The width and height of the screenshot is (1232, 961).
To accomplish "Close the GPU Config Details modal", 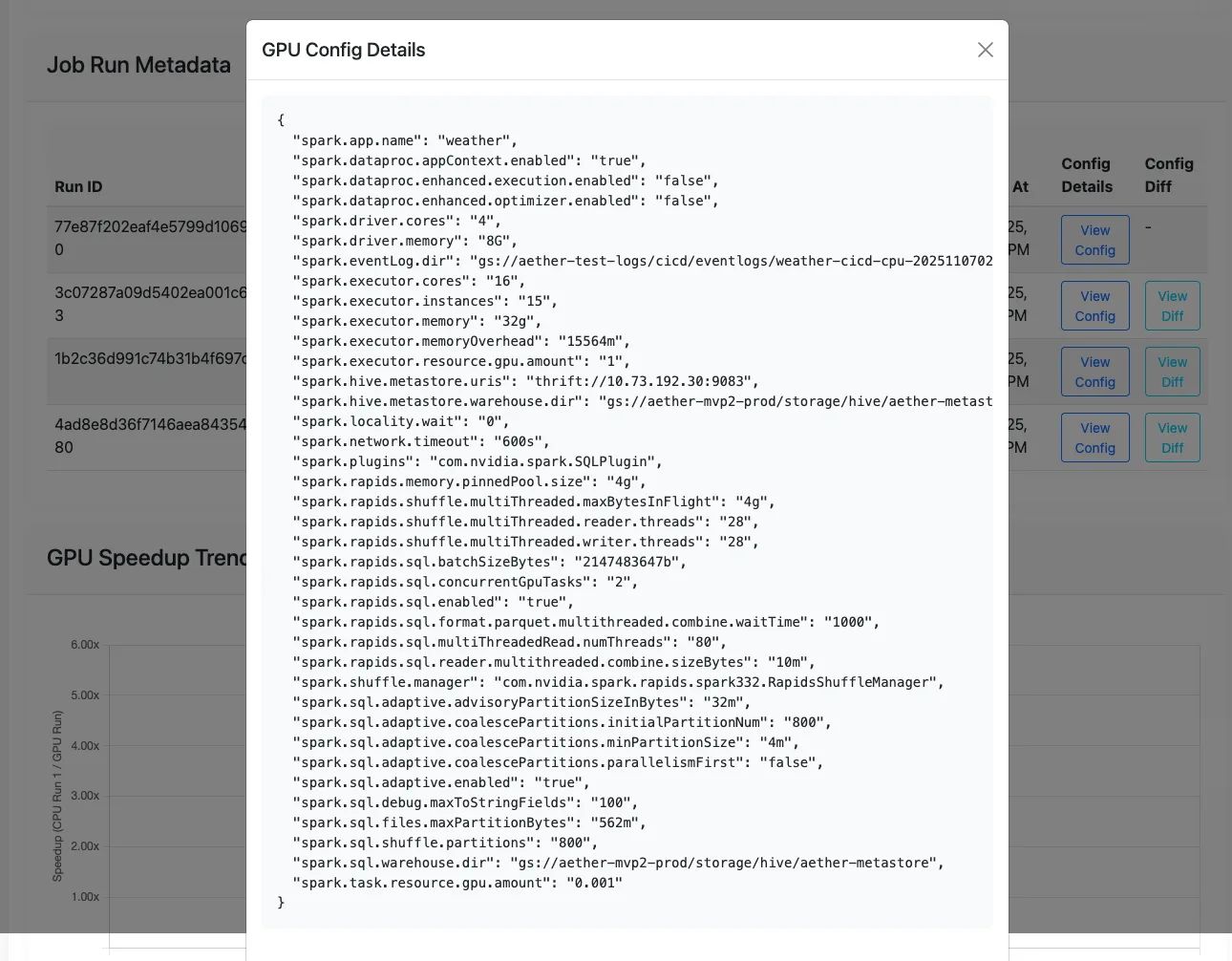I will coord(985,49).
